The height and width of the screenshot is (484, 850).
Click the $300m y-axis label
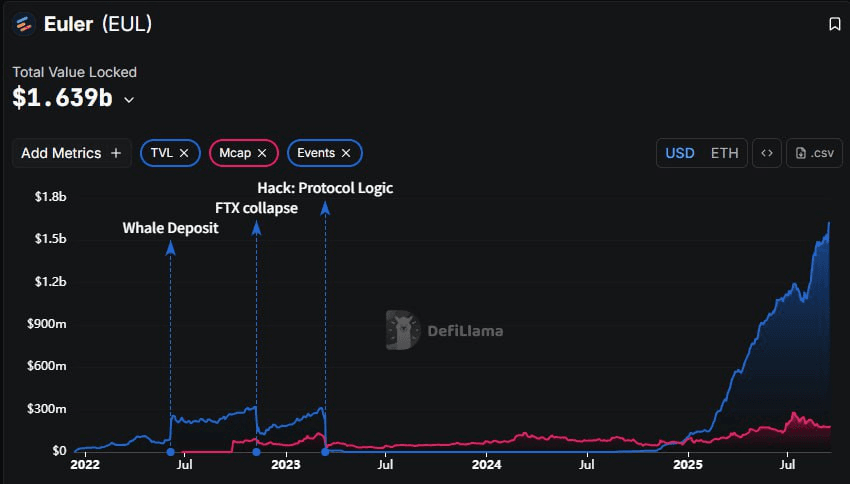[x=47, y=409]
